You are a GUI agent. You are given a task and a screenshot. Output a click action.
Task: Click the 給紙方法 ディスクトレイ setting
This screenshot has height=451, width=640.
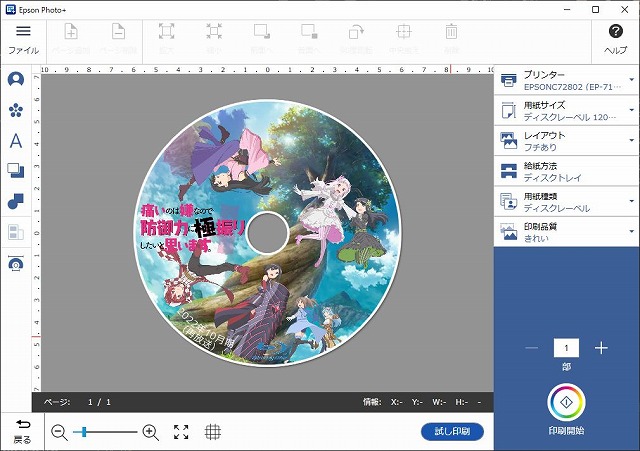[567, 171]
